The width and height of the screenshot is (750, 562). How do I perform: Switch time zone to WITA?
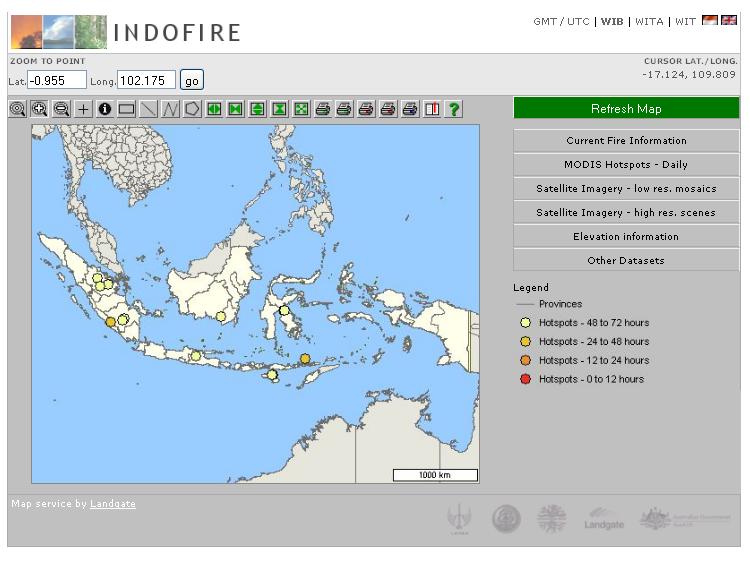(x=649, y=22)
